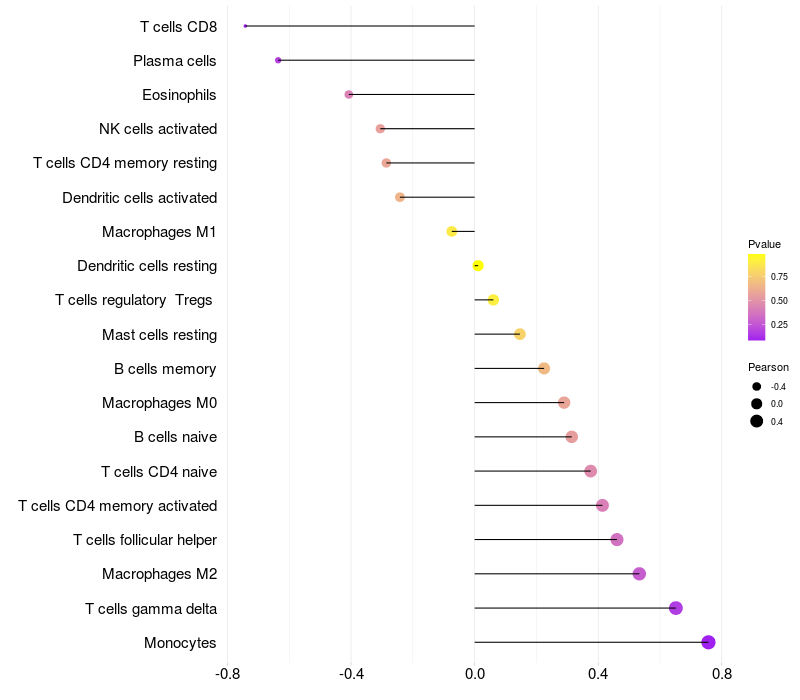Click the T cells CD8 data point
The width and height of the screenshot is (800, 700).
(245, 26)
